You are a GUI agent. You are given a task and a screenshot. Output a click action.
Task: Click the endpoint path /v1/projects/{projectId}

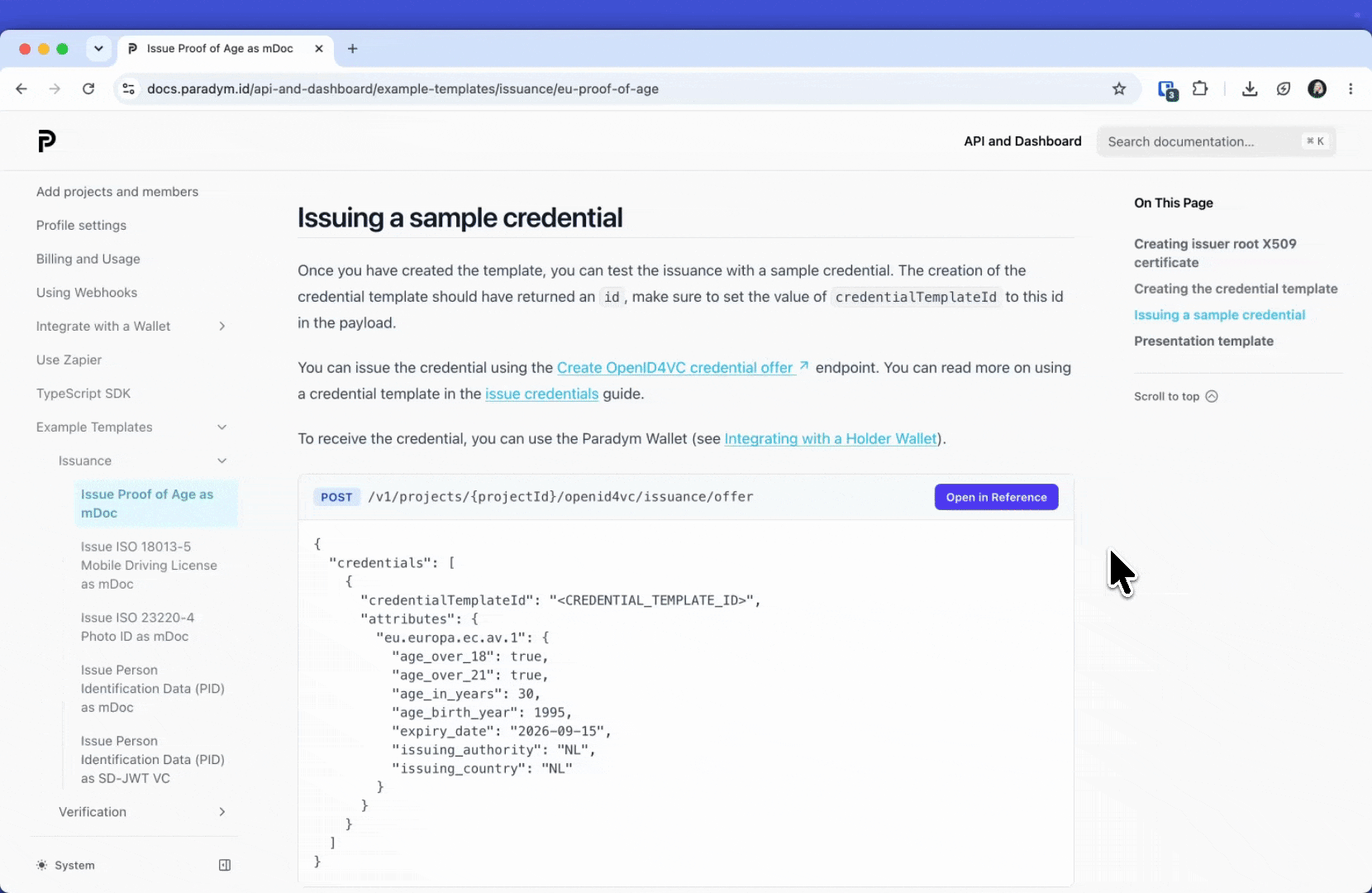tap(560, 497)
